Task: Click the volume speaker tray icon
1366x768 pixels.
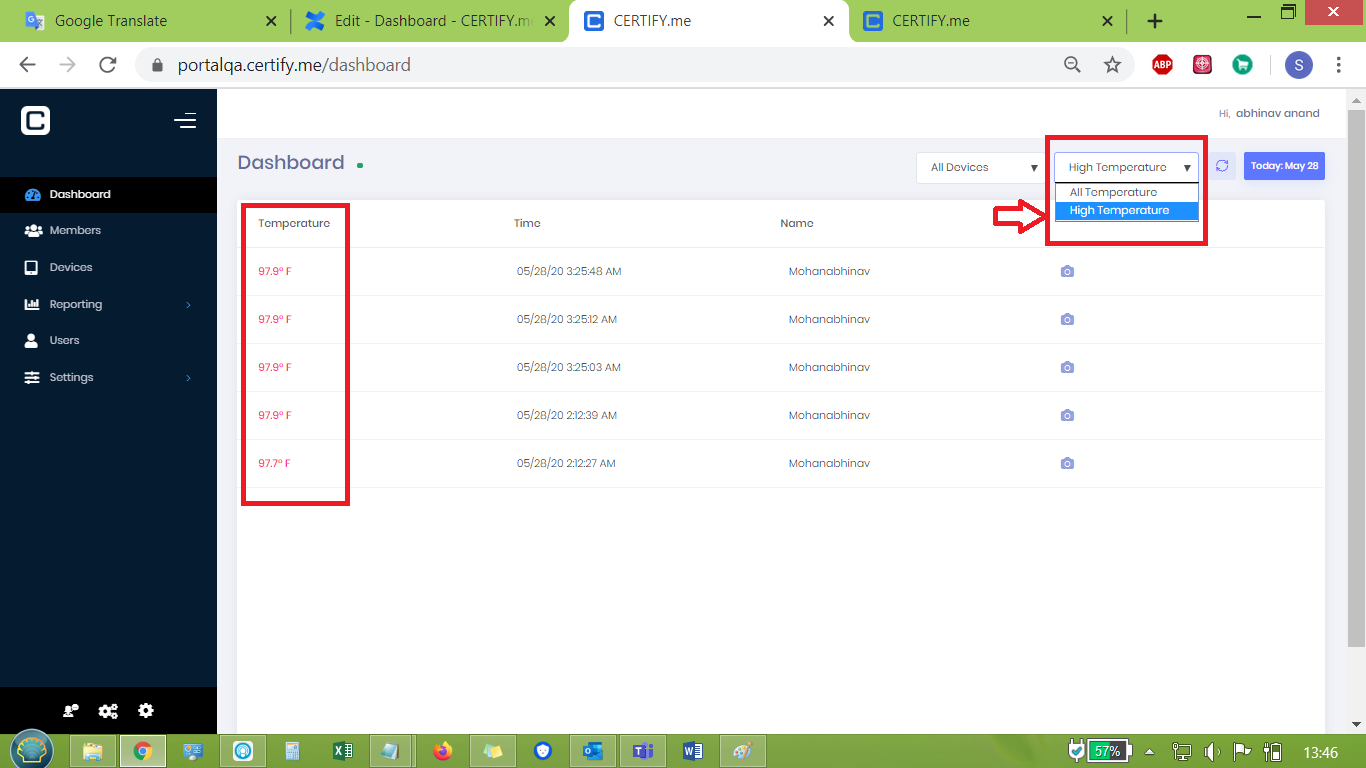Action: click(x=1211, y=752)
